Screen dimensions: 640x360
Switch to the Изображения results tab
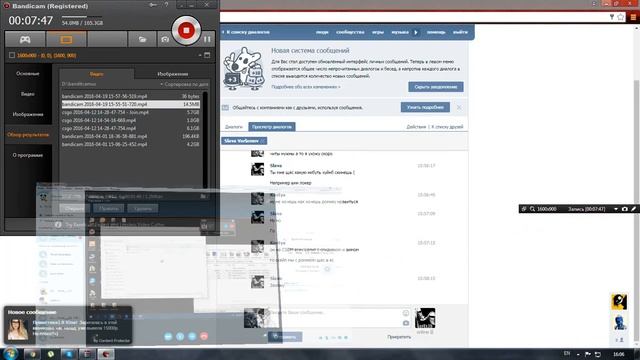(x=173, y=74)
